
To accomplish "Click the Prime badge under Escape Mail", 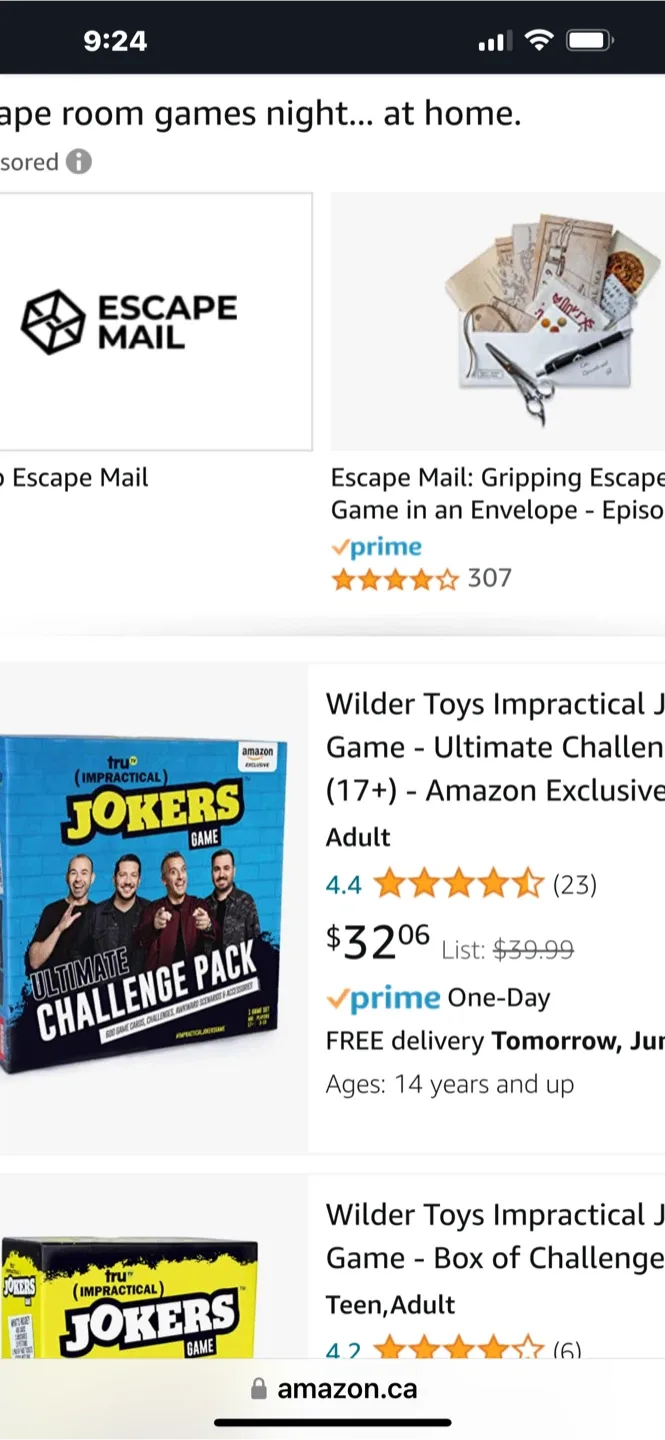I will 376,546.
